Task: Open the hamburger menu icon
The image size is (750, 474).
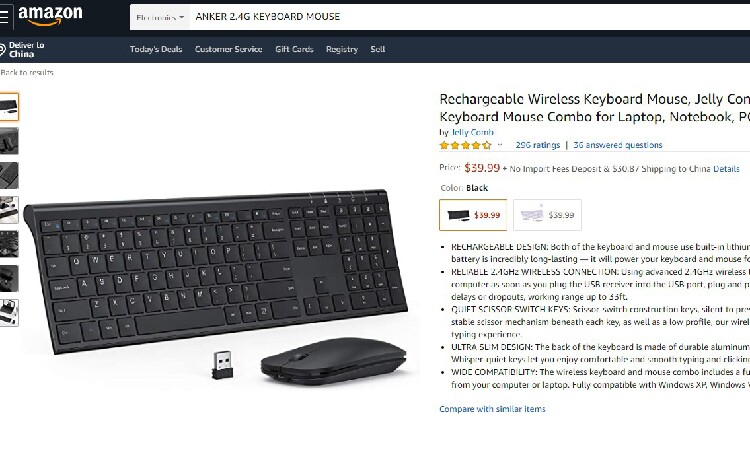Action: pos(4,16)
